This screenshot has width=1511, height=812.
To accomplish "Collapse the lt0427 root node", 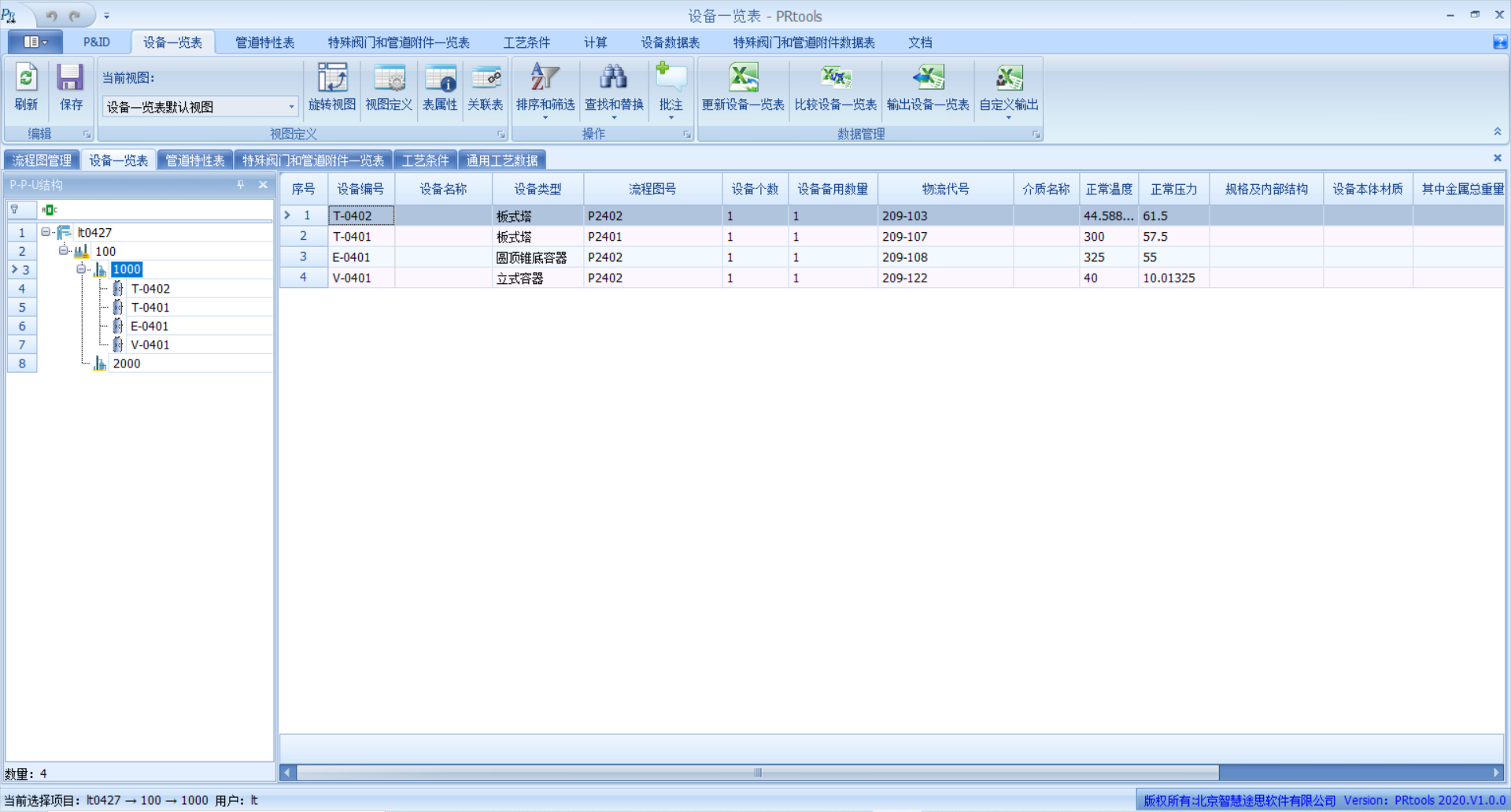I will pyautogui.click(x=46, y=232).
